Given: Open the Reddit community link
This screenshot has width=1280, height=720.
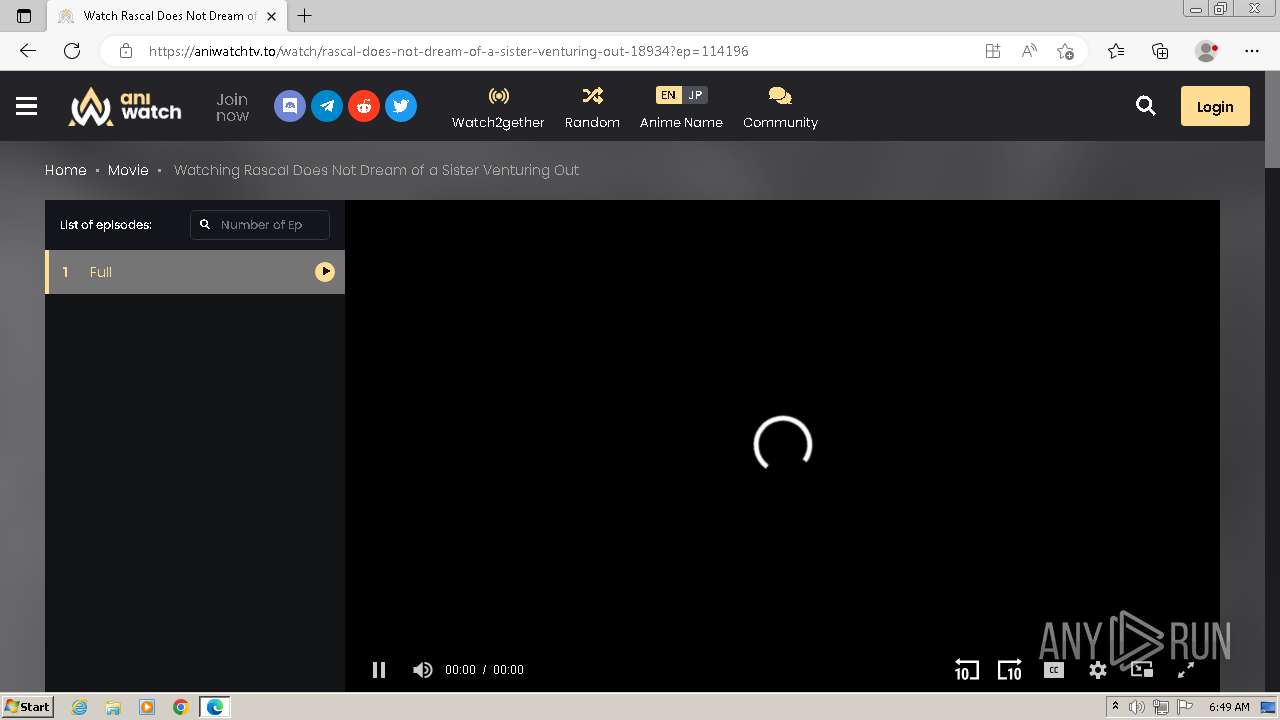Looking at the screenshot, I should [364, 106].
